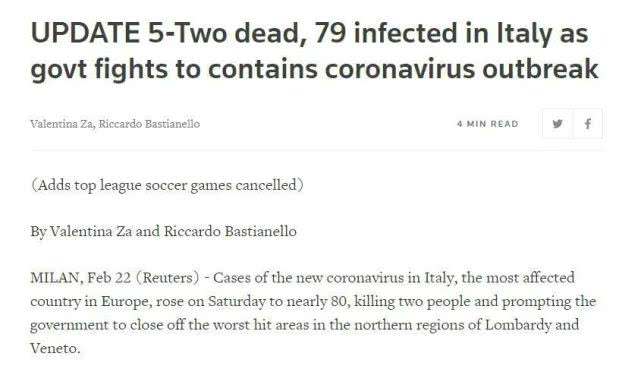Click the 'MILAN, Feb 22' dateline
Screen dimensions: 641x369
pyautogui.click(x=81, y=278)
